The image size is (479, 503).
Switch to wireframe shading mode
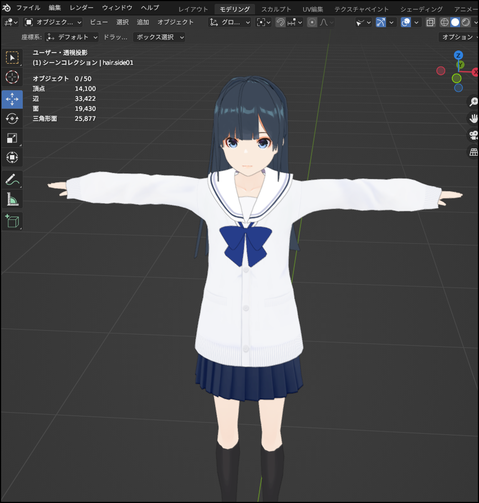point(444,22)
